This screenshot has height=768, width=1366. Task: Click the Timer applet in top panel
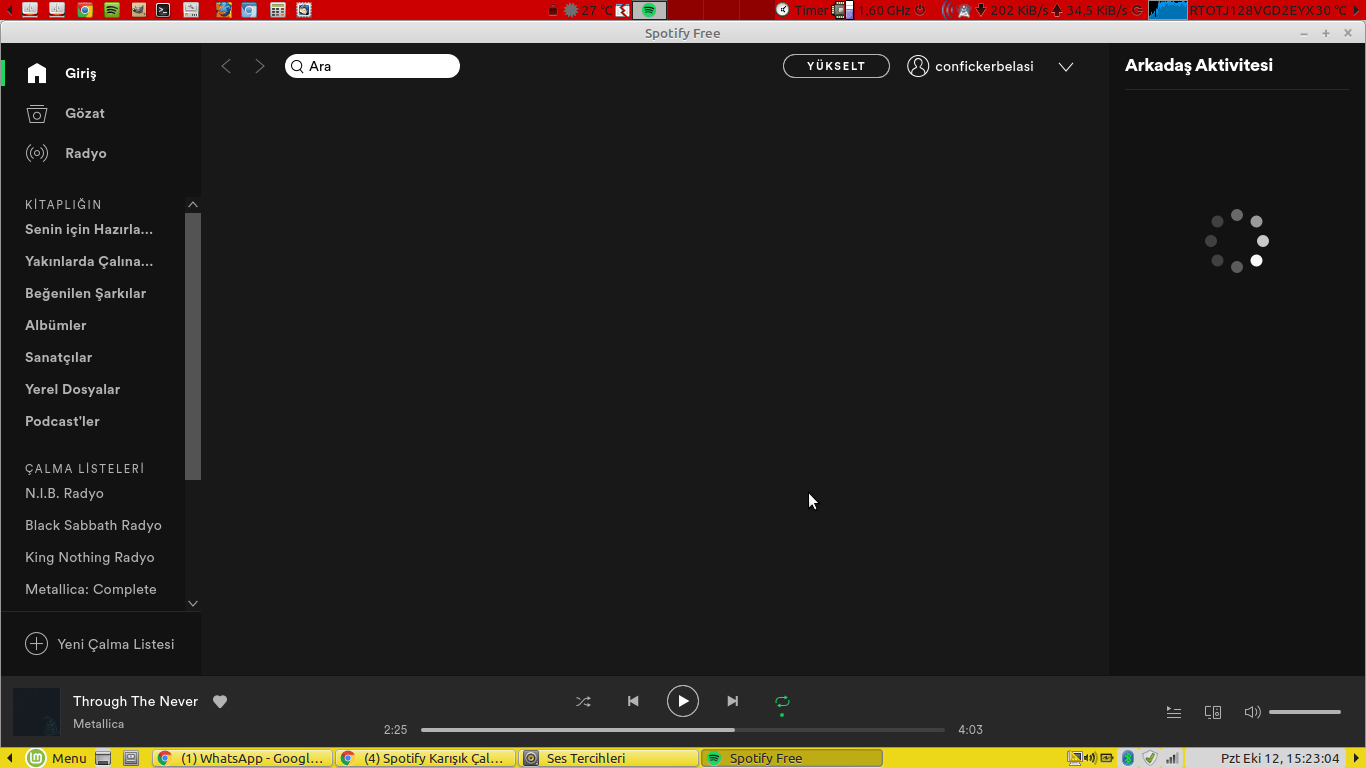803,10
